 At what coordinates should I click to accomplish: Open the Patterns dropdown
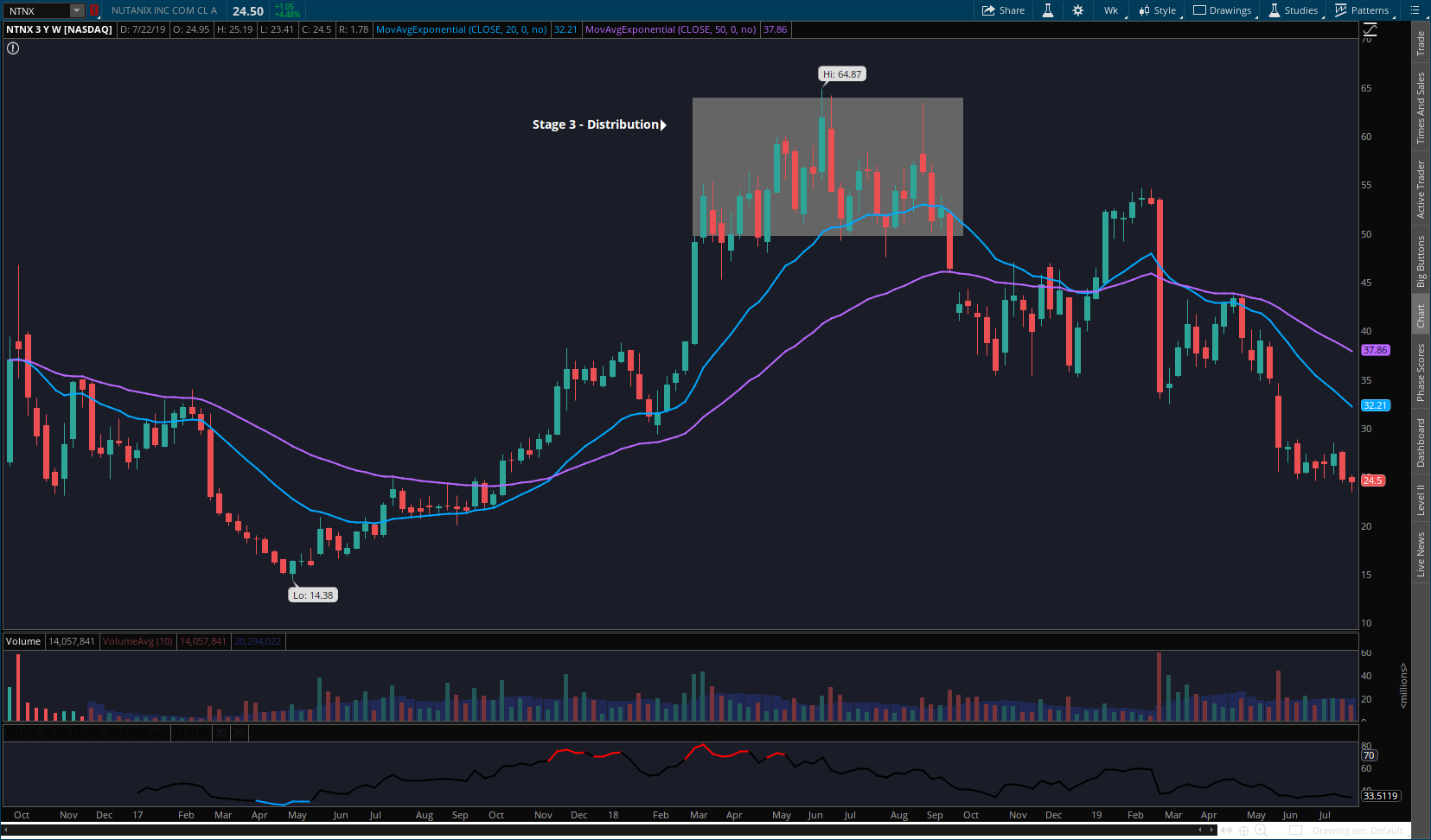[1363, 10]
